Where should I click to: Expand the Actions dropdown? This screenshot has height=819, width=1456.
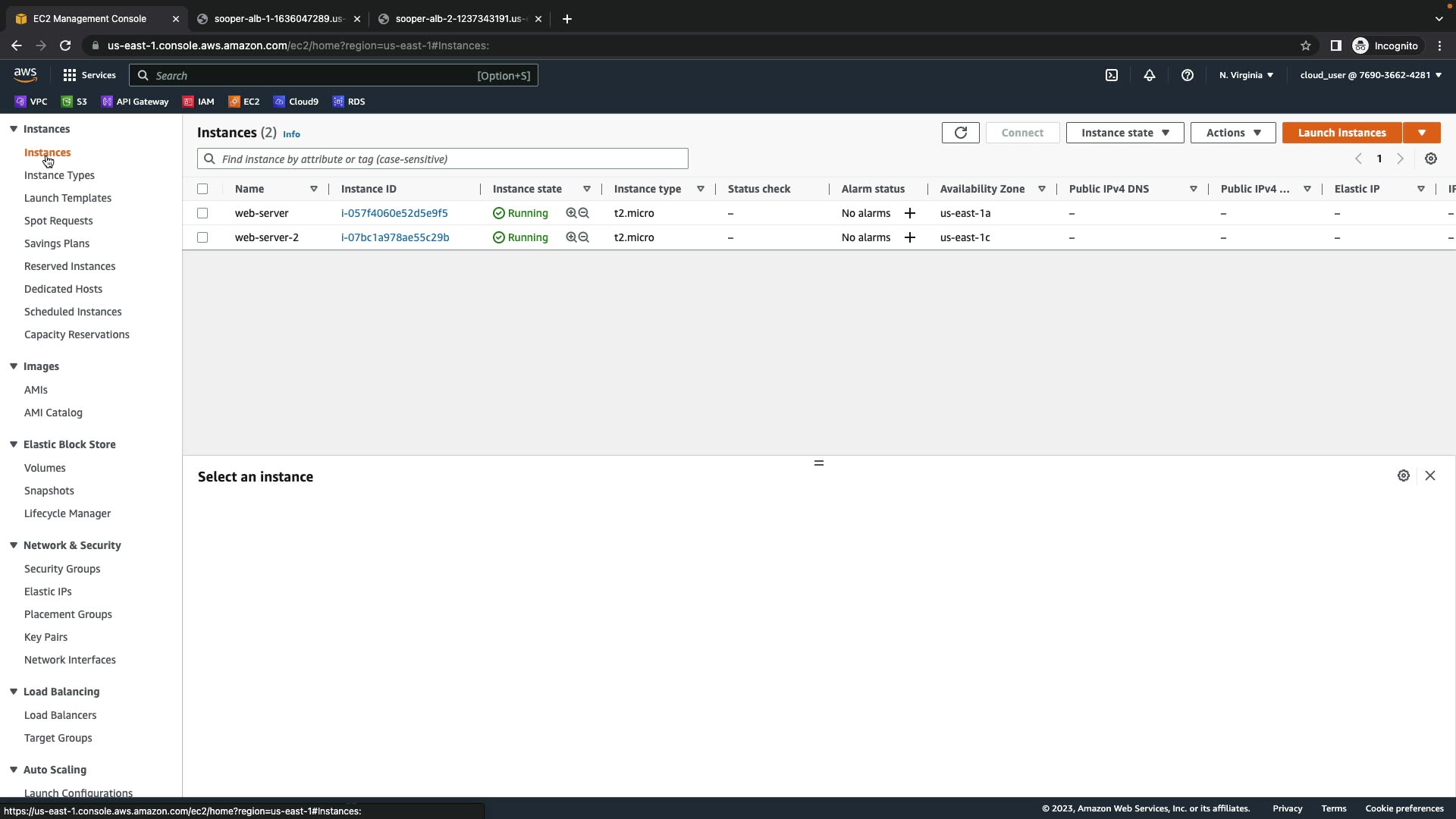(x=1232, y=133)
